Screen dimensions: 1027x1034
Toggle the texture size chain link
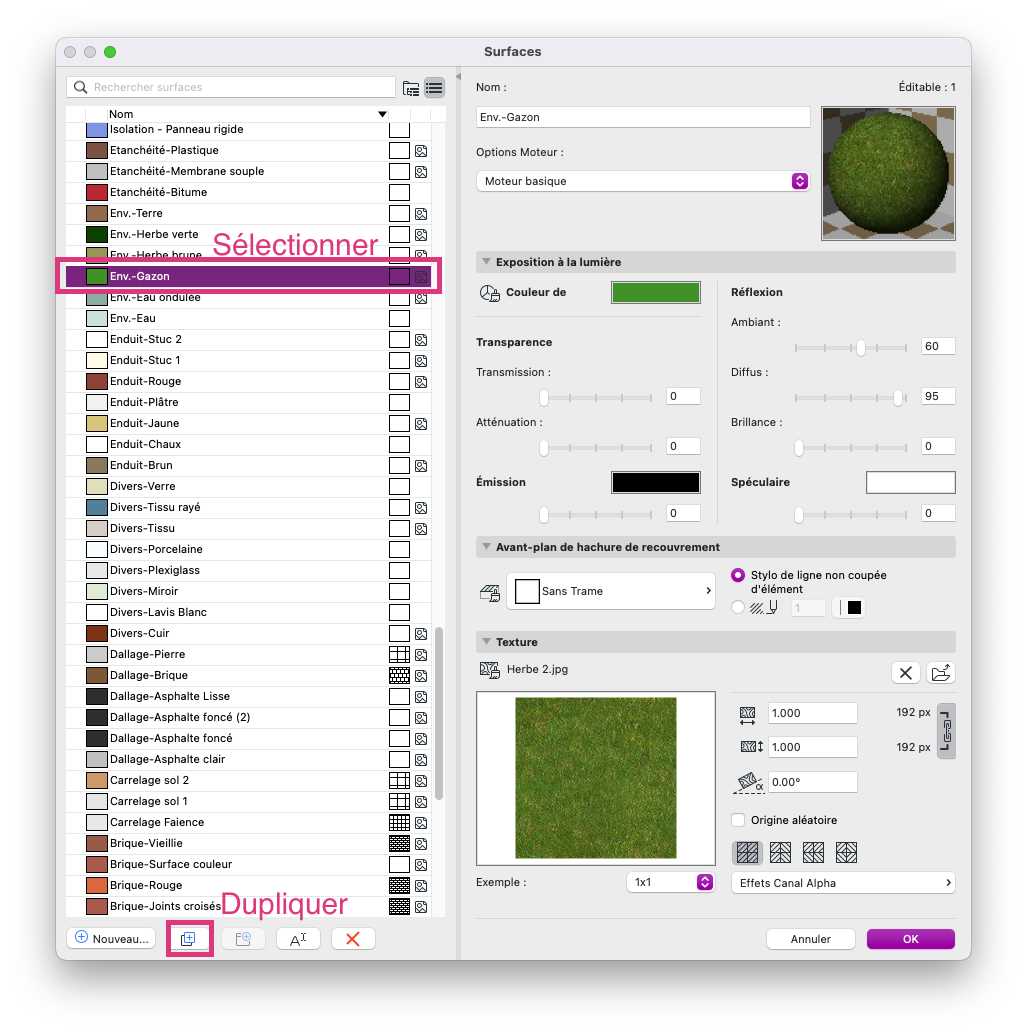(x=947, y=731)
